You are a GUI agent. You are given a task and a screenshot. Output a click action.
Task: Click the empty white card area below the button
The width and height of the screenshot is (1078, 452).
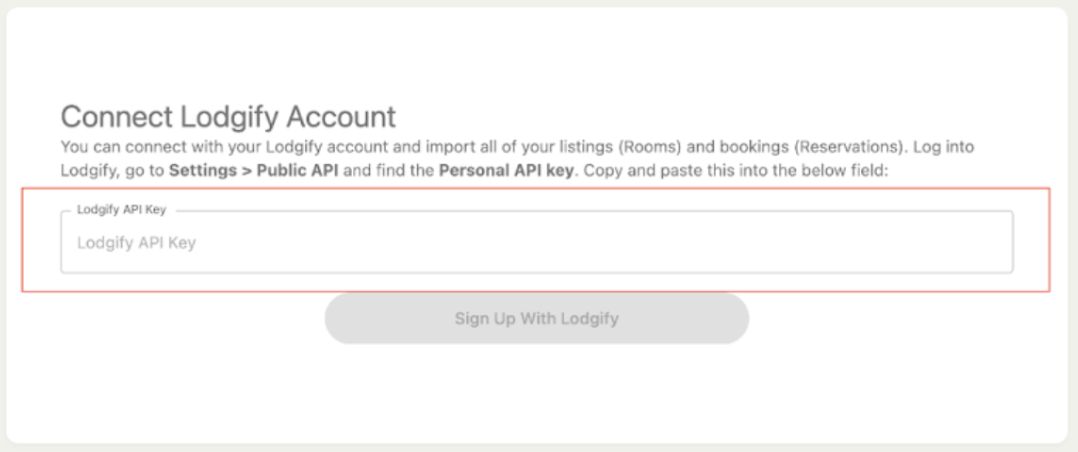[x=536, y=395]
